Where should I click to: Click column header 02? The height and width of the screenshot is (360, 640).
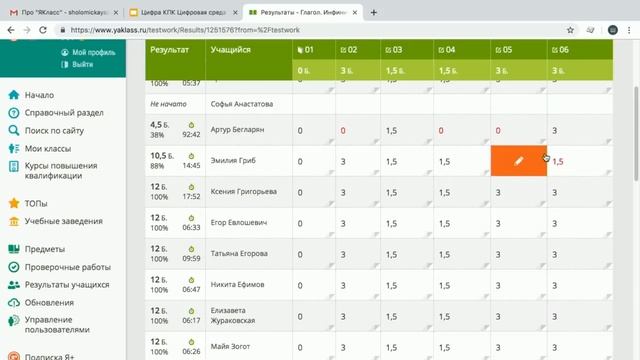pyautogui.click(x=349, y=50)
